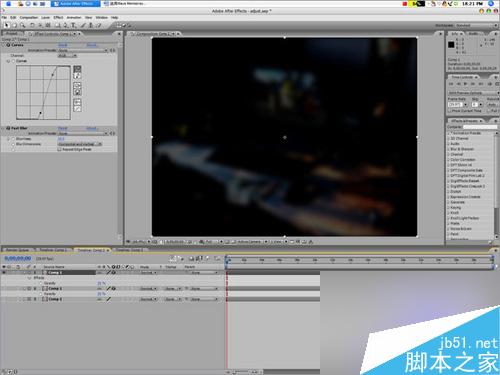Click the Curves pencil draw button
Image resolution: width=500 pixels, height=375 pixels.
77,76
